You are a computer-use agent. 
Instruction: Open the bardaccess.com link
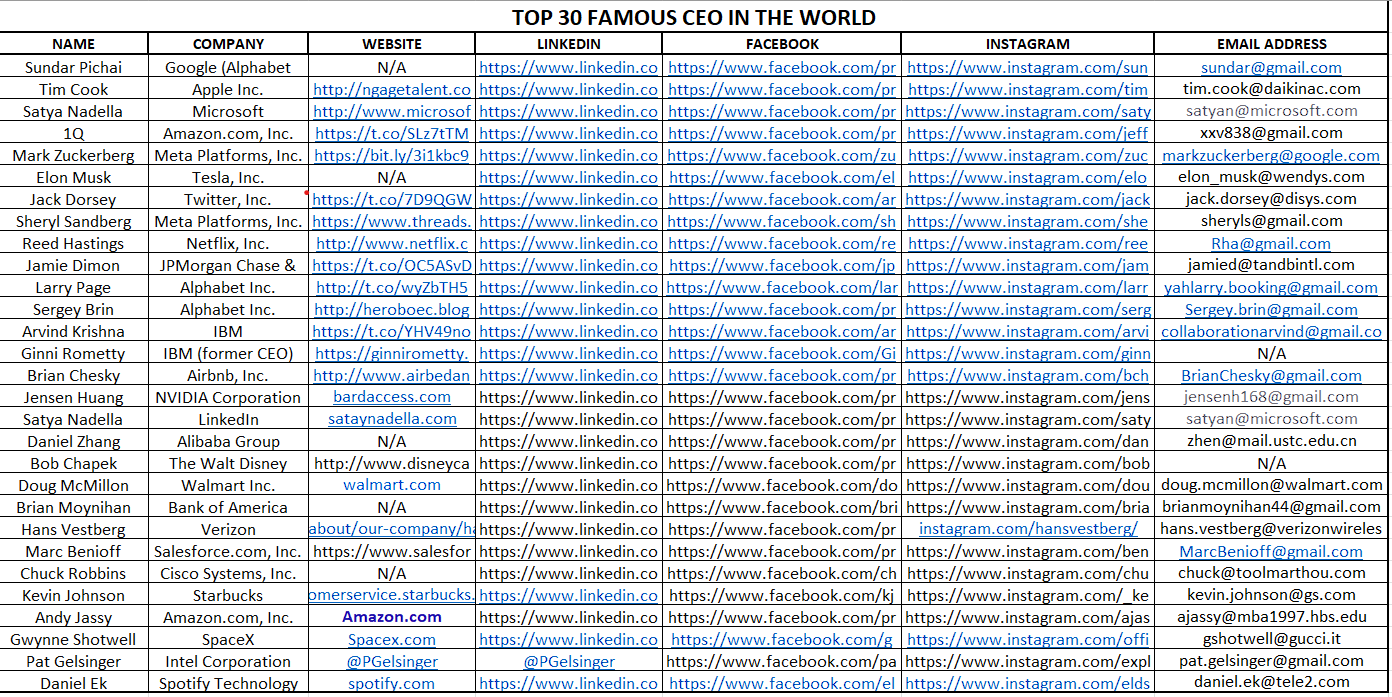pyautogui.click(x=392, y=397)
